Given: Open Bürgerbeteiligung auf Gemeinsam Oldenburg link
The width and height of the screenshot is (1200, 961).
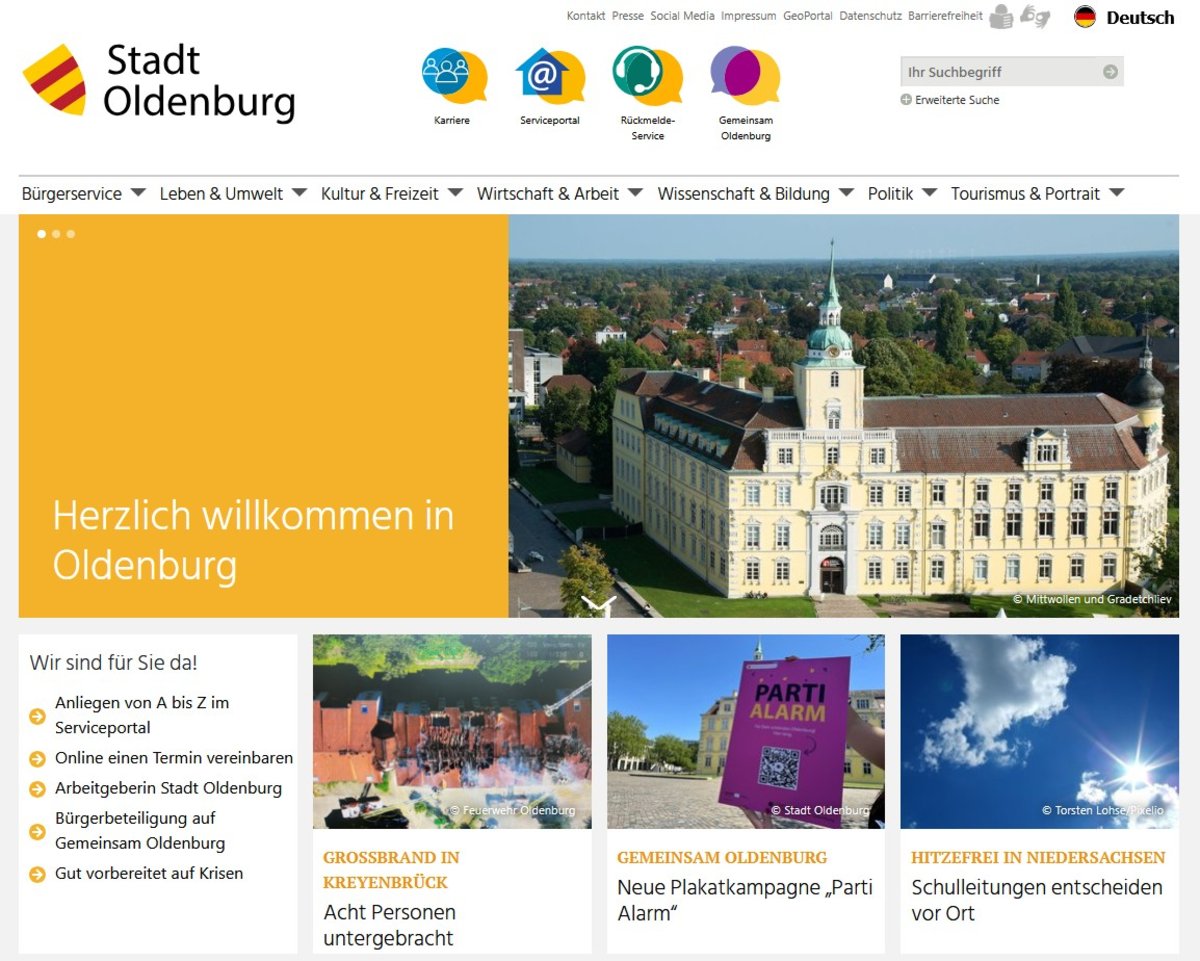Looking at the screenshot, I should tap(140, 831).
